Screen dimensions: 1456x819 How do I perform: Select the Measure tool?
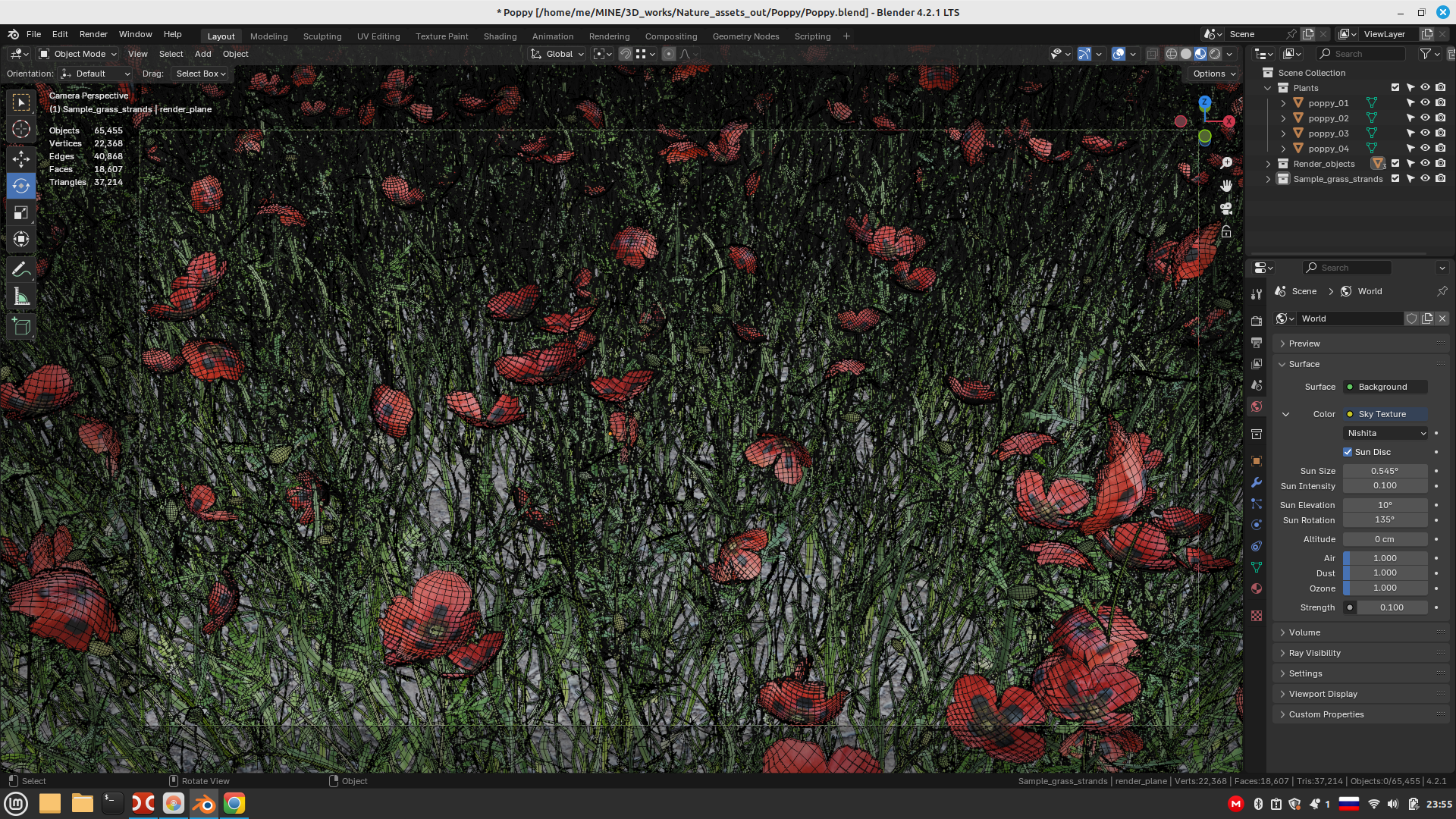pos(21,297)
